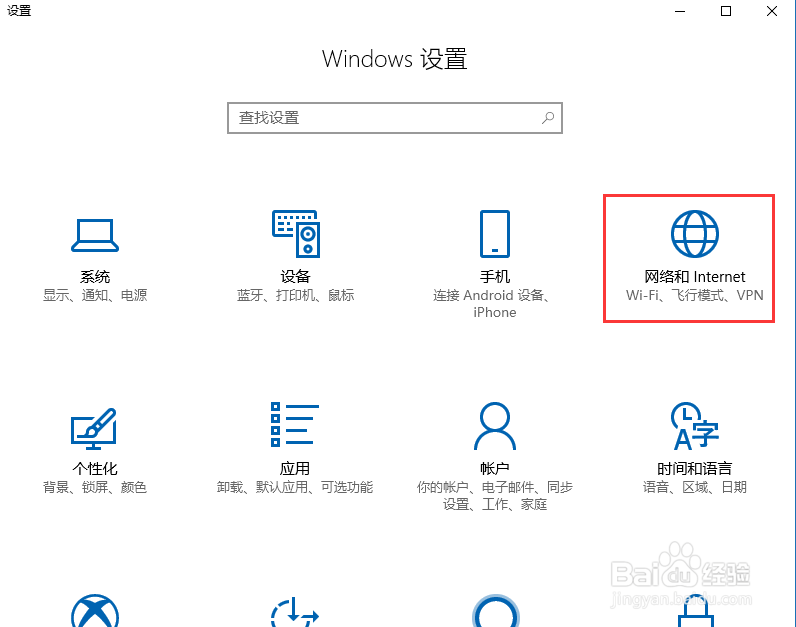Open the Xbox gaming icon
The height and width of the screenshot is (627, 796).
click(x=95, y=611)
